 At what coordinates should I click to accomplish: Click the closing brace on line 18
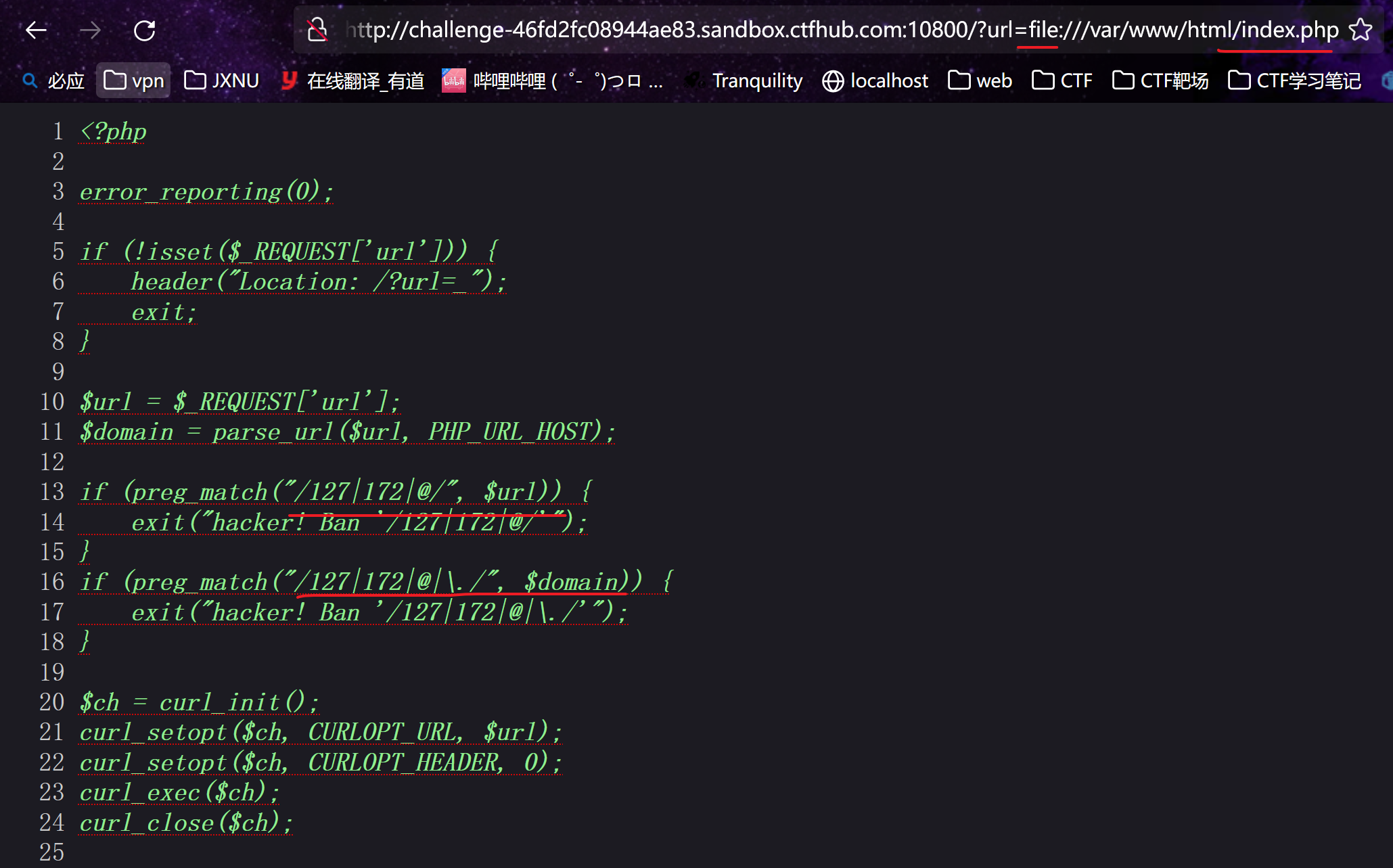[85, 642]
